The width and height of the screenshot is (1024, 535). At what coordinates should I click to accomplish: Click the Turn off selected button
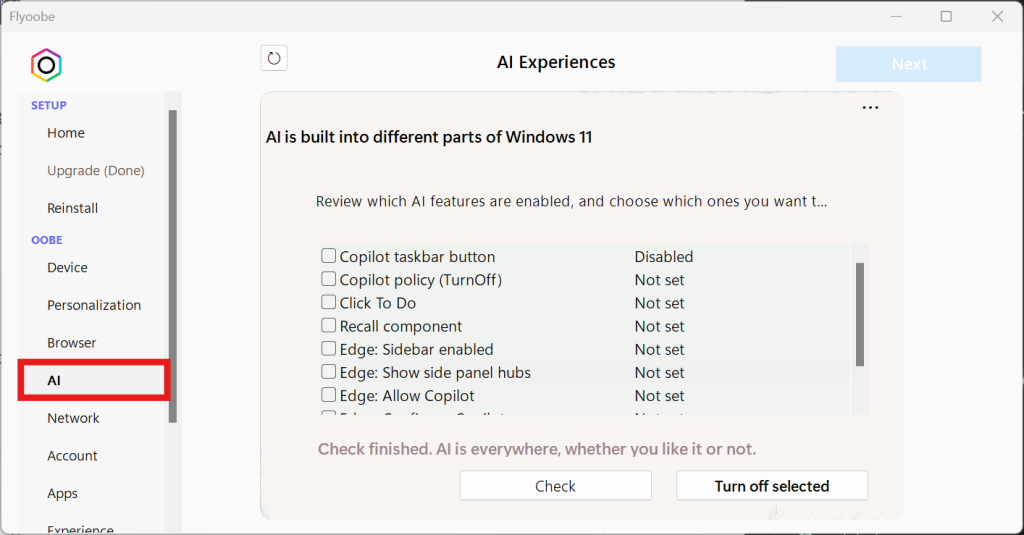(771, 486)
